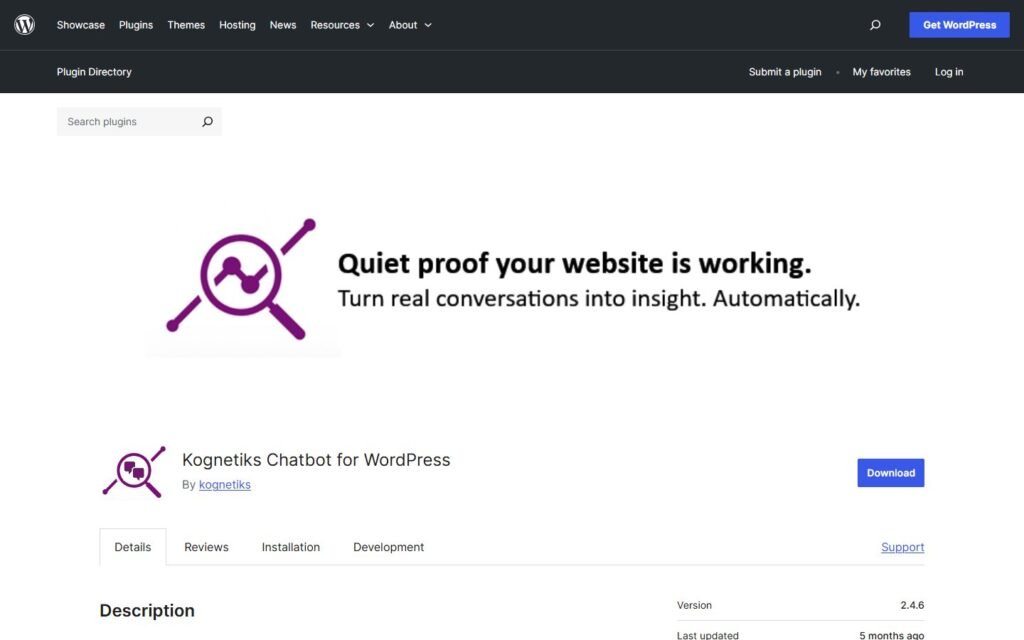
Task: Open Submit a plugin link
Action: click(785, 72)
